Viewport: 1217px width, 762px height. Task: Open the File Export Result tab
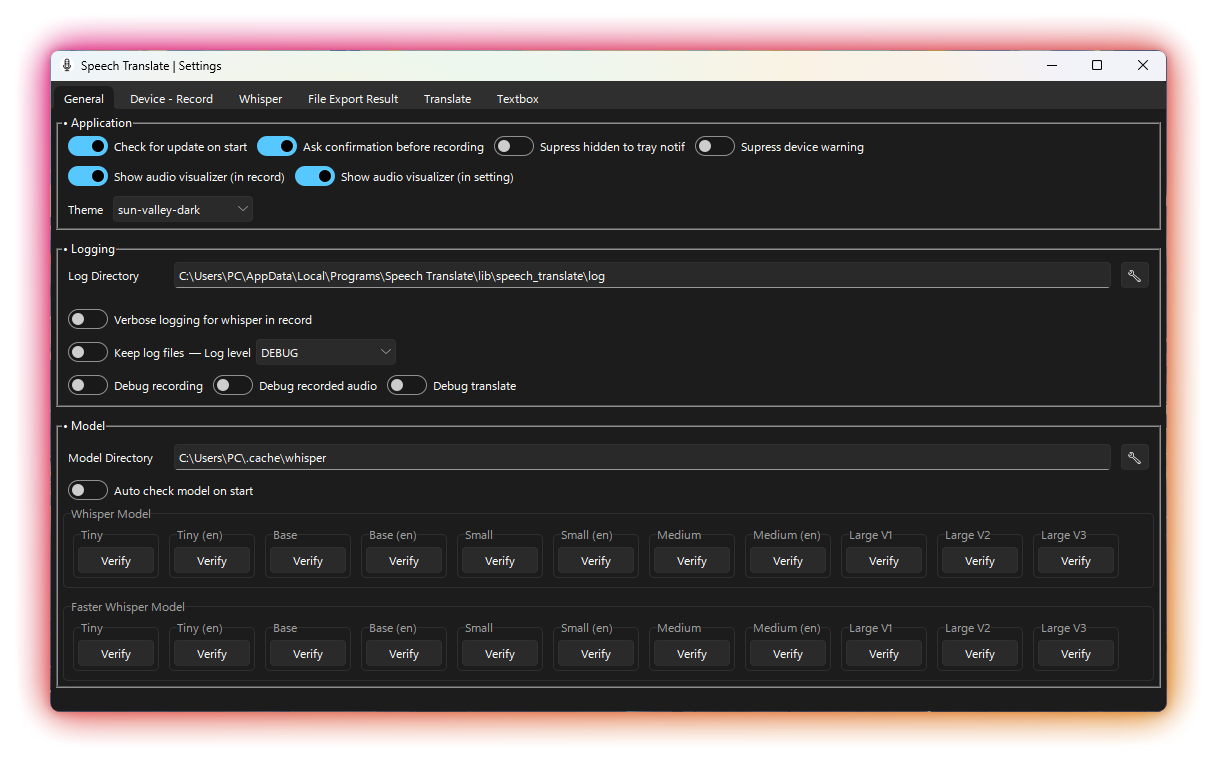point(353,99)
